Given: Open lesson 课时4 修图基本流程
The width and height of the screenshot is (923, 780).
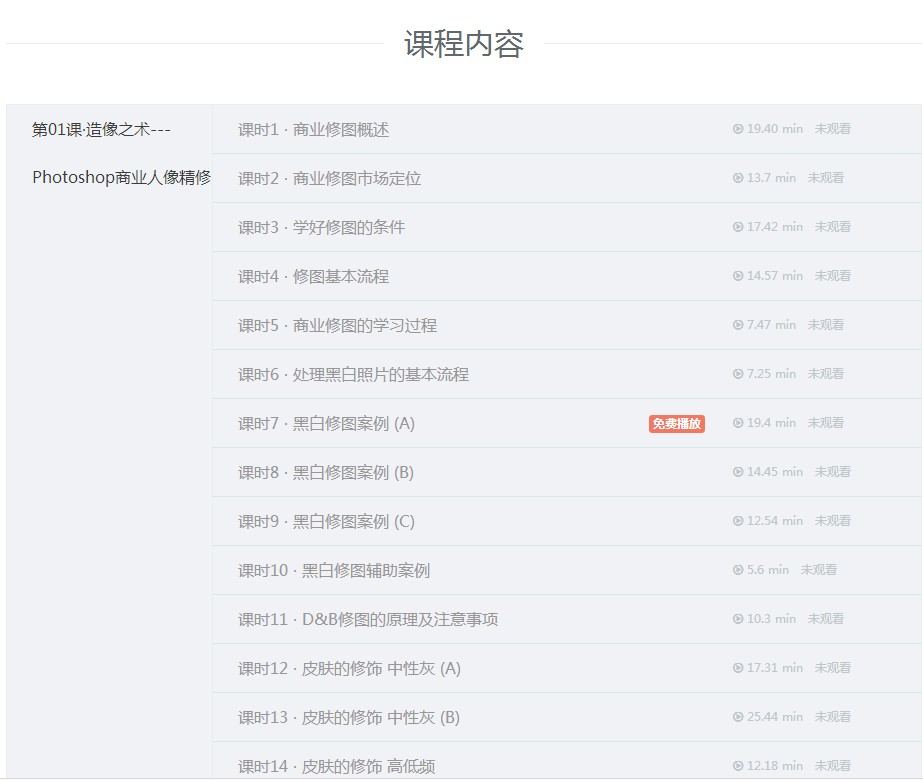Looking at the screenshot, I should [313, 277].
